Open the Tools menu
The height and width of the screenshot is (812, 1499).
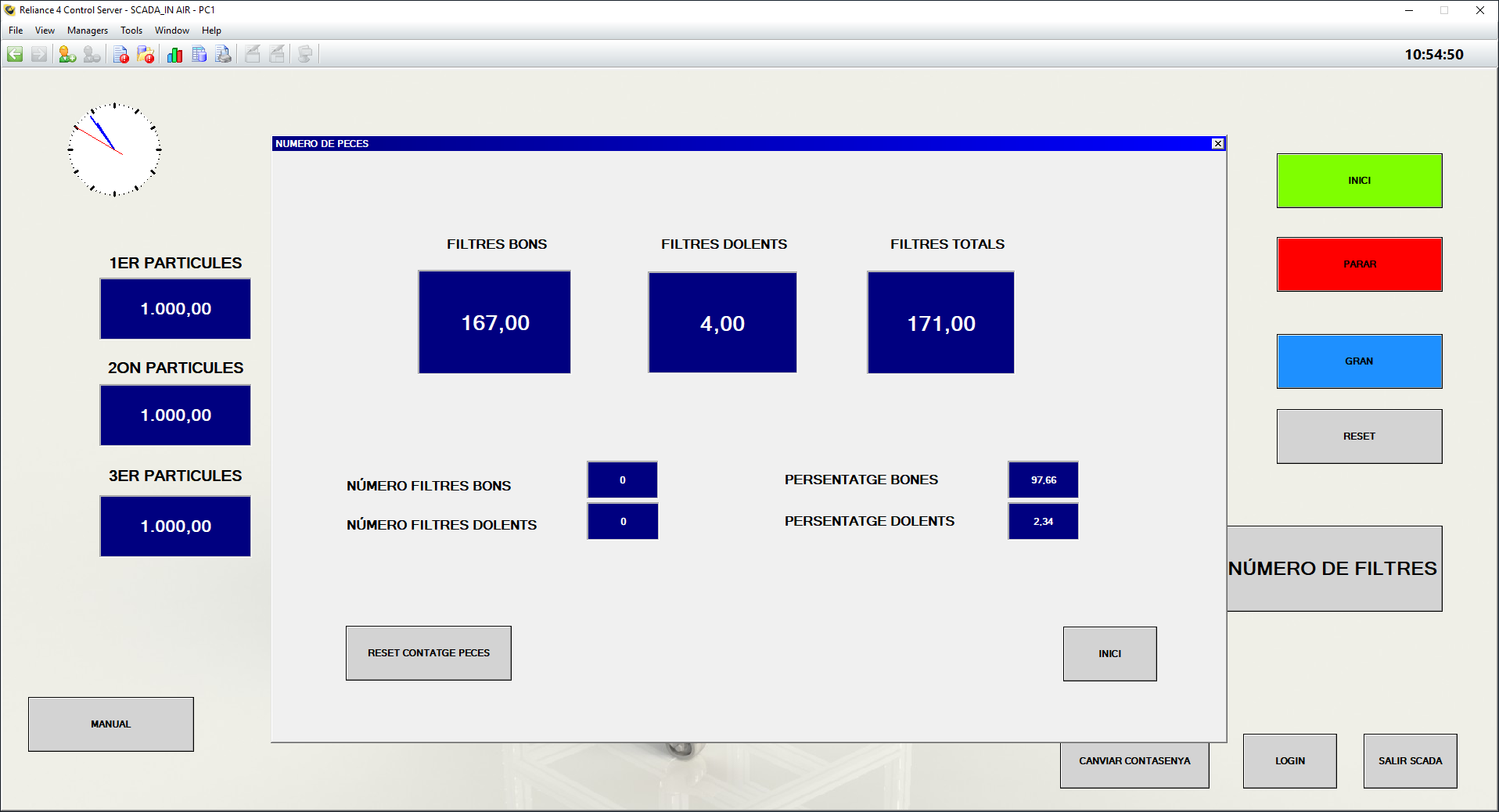click(x=131, y=31)
